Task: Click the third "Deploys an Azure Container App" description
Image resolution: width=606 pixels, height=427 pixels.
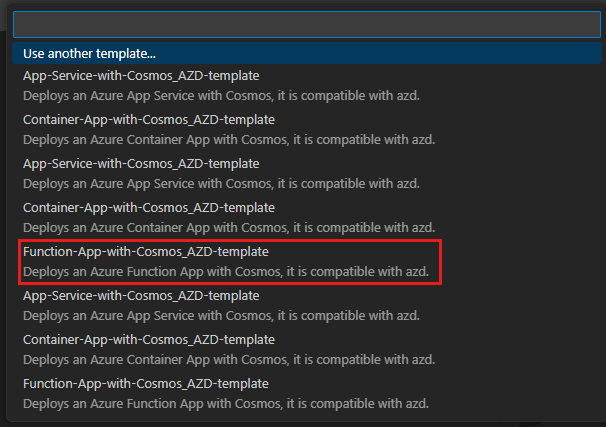Action: coord(226,360)
